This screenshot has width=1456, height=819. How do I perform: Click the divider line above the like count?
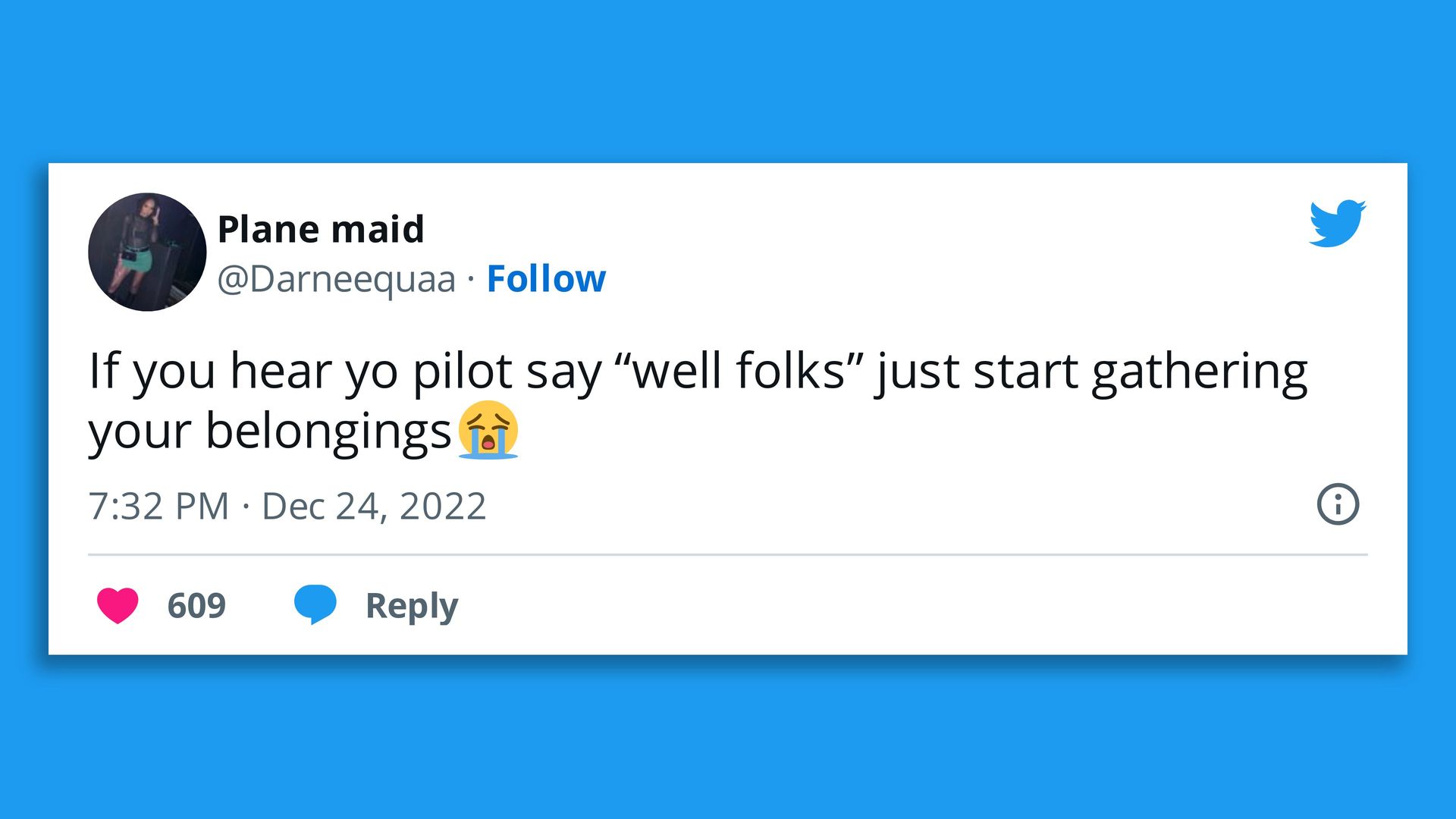[728, 555]
